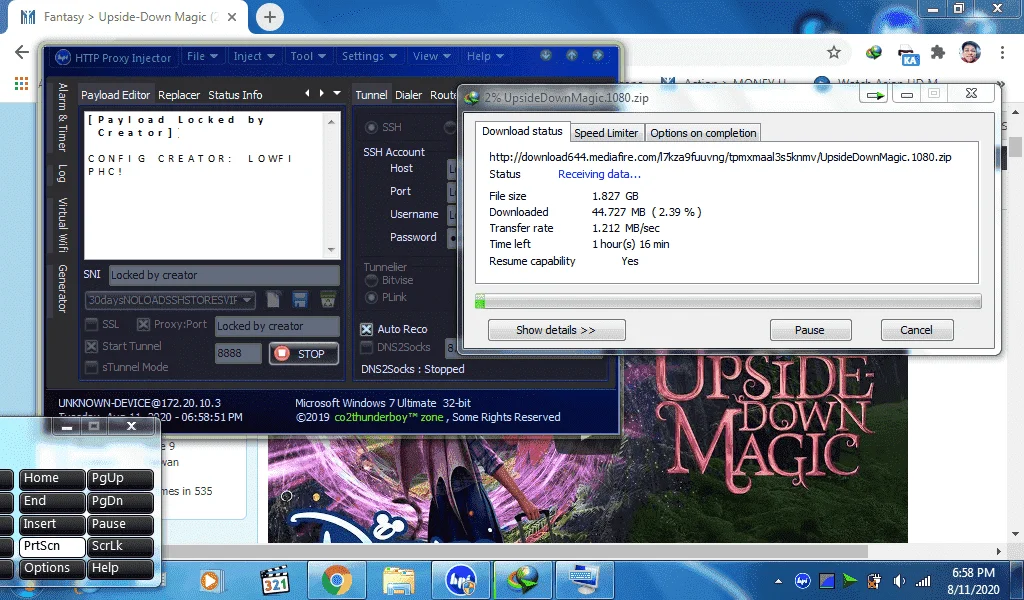Click the right-arrow circle icon in injector title bar

tap(598, 55)
